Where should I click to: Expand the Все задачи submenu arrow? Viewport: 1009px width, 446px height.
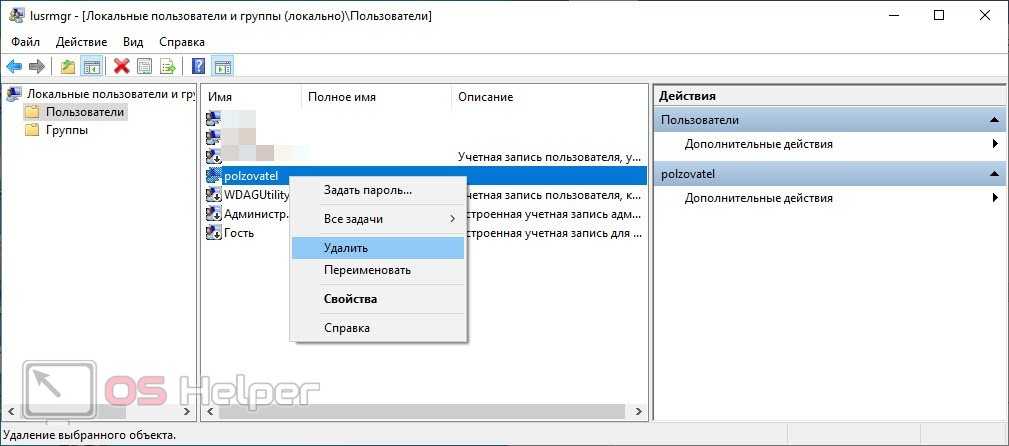coord(452,219)
